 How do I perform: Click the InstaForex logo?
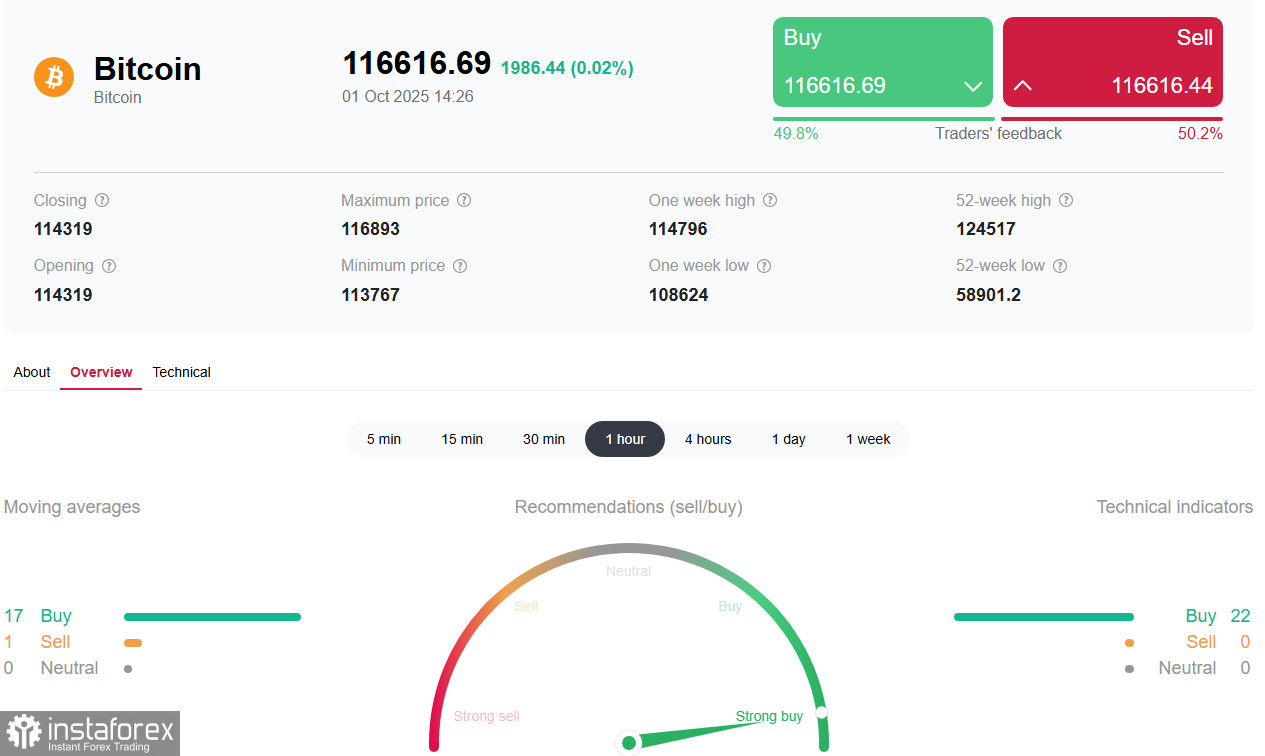pyautogui.click(x=90, y=733)
